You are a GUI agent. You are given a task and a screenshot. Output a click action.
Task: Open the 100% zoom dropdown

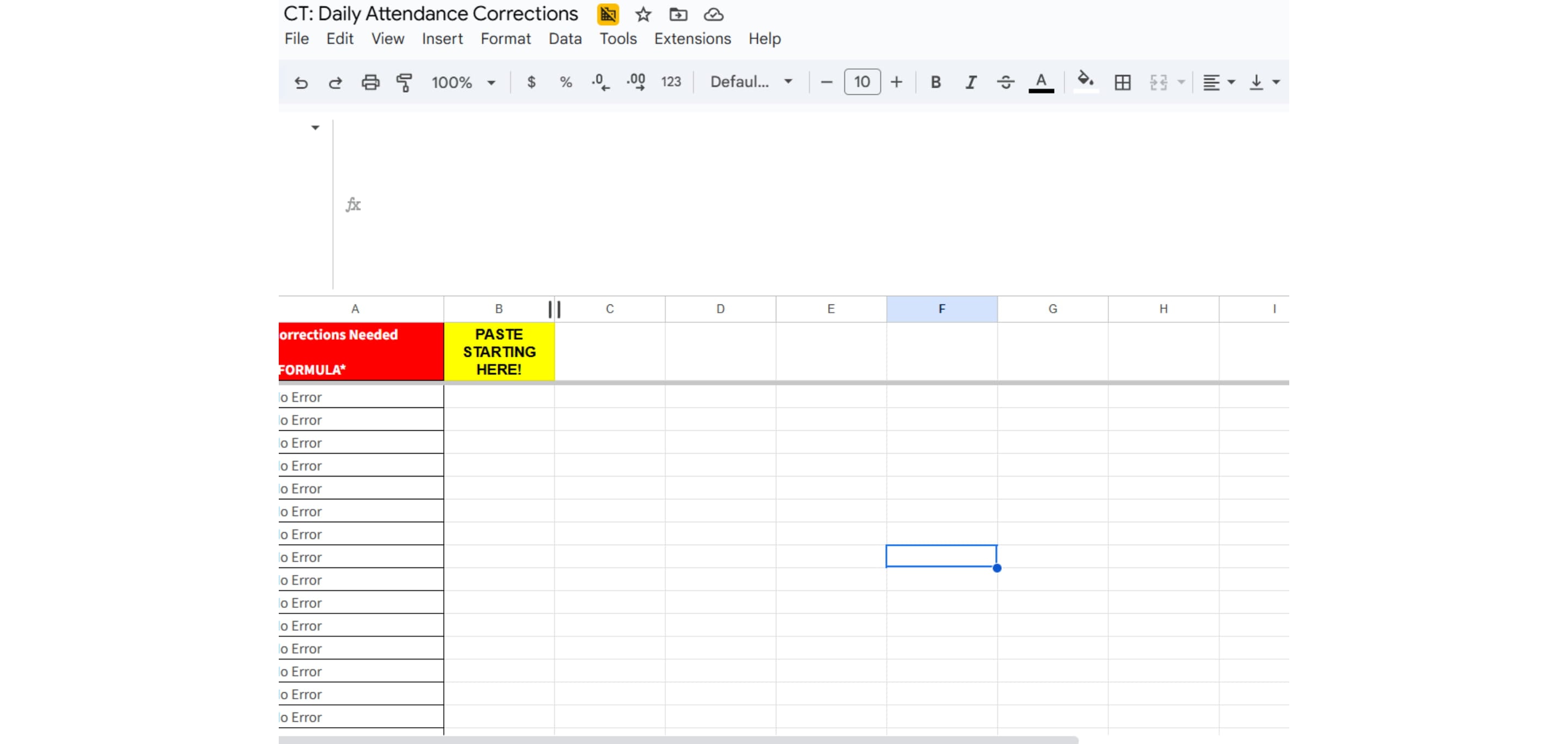click(x=463, y=82)
